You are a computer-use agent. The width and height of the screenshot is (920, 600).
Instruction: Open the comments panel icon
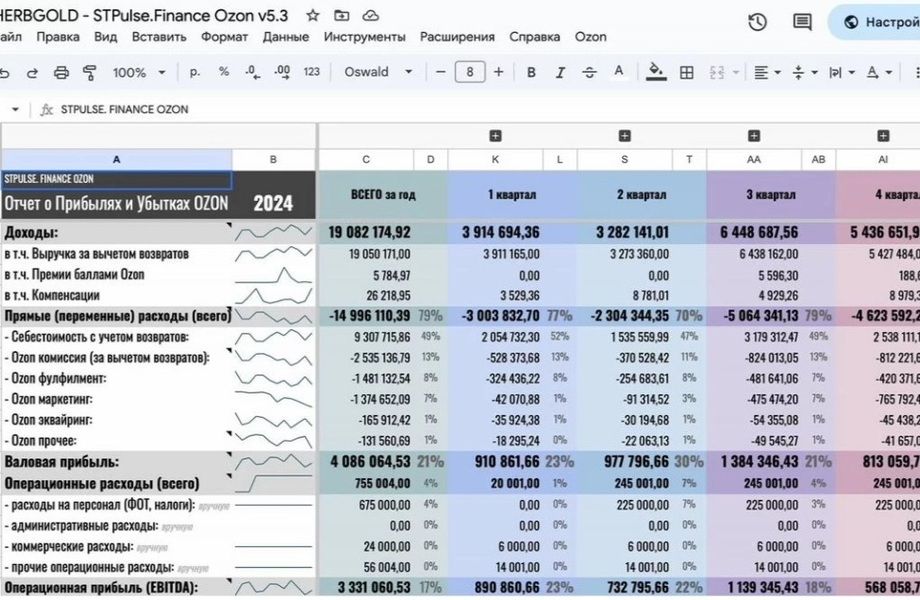pyautogui.click(x=802, y=22)
